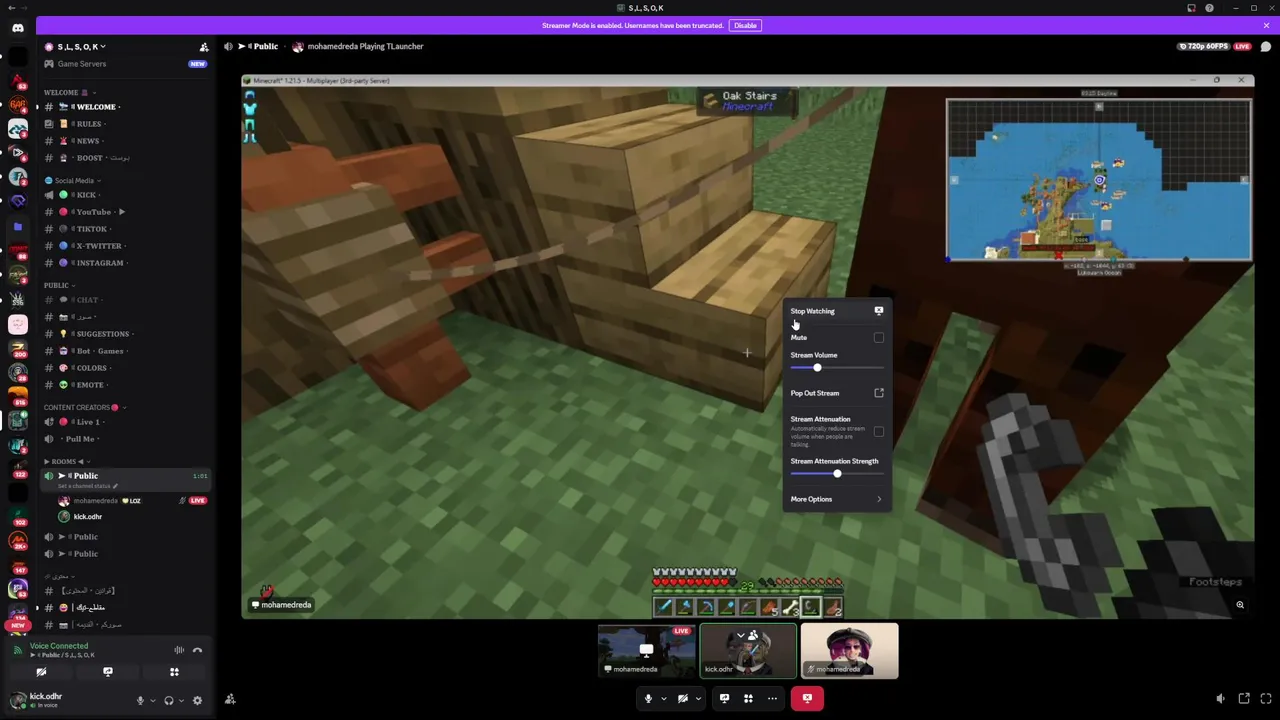Expand camera options in call control bar
Viewport: 1280px width, 720px height.
[x=698, y=698]
